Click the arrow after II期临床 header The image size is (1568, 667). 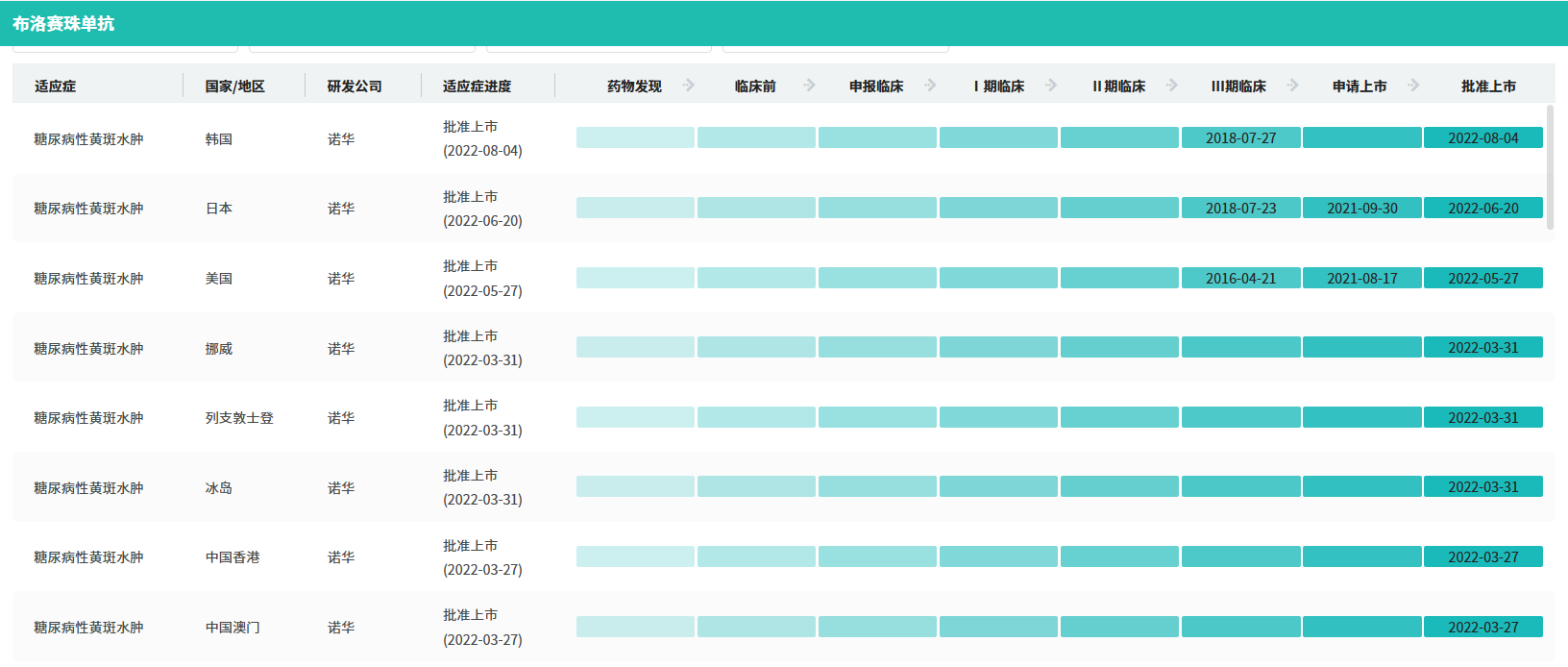pos(1172,86)
